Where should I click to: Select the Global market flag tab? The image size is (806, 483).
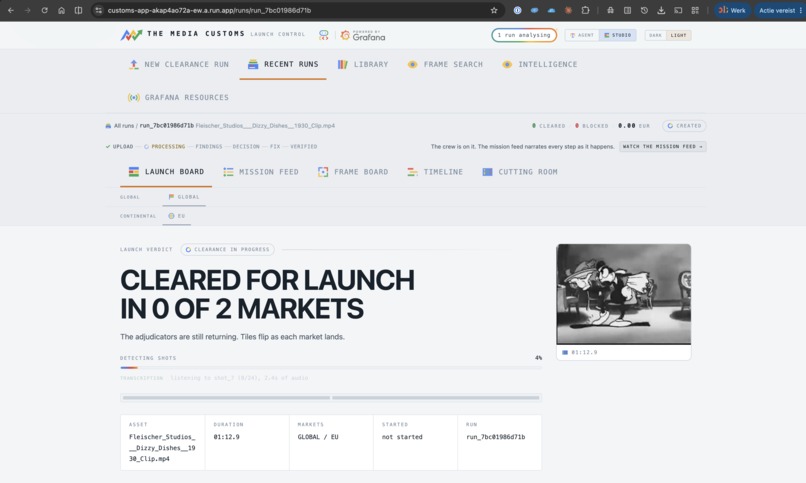click(x=184, y=197)
